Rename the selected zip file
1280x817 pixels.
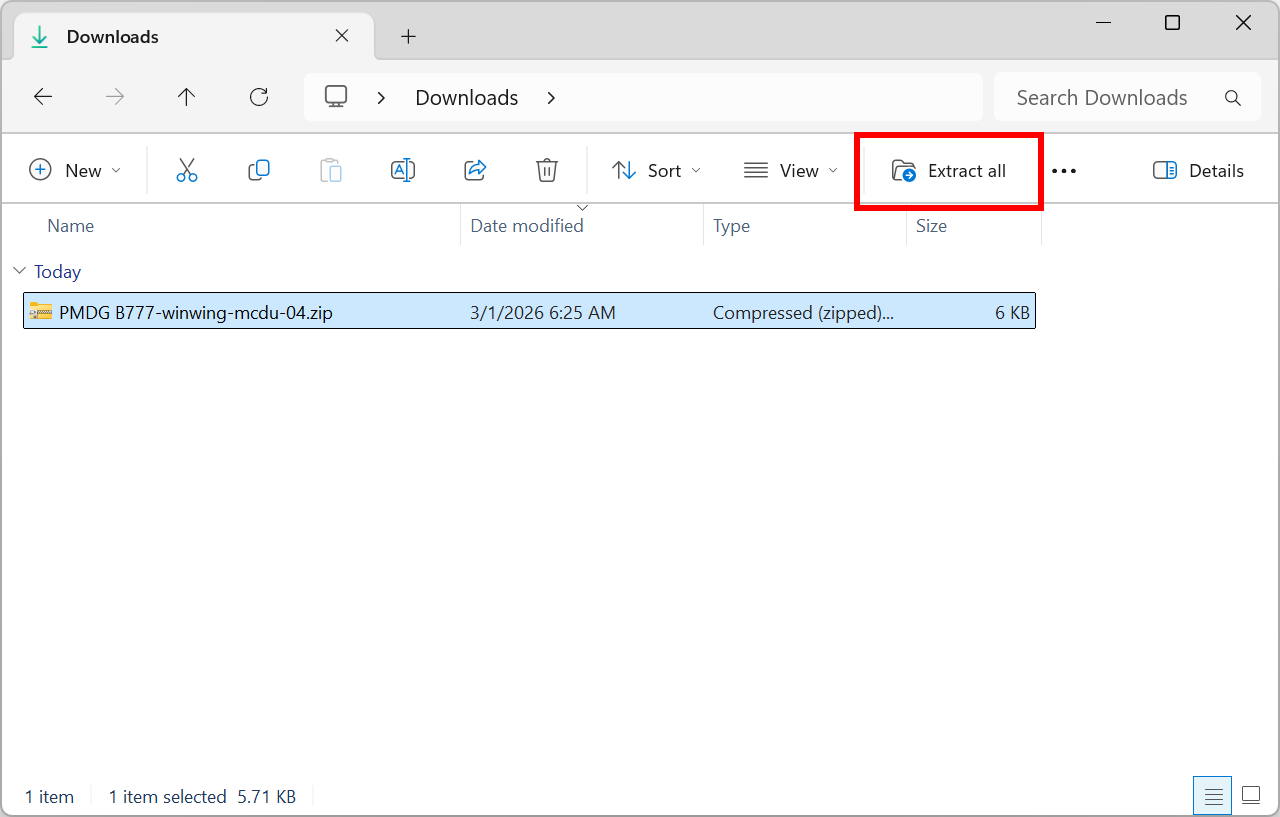(403, 170)
